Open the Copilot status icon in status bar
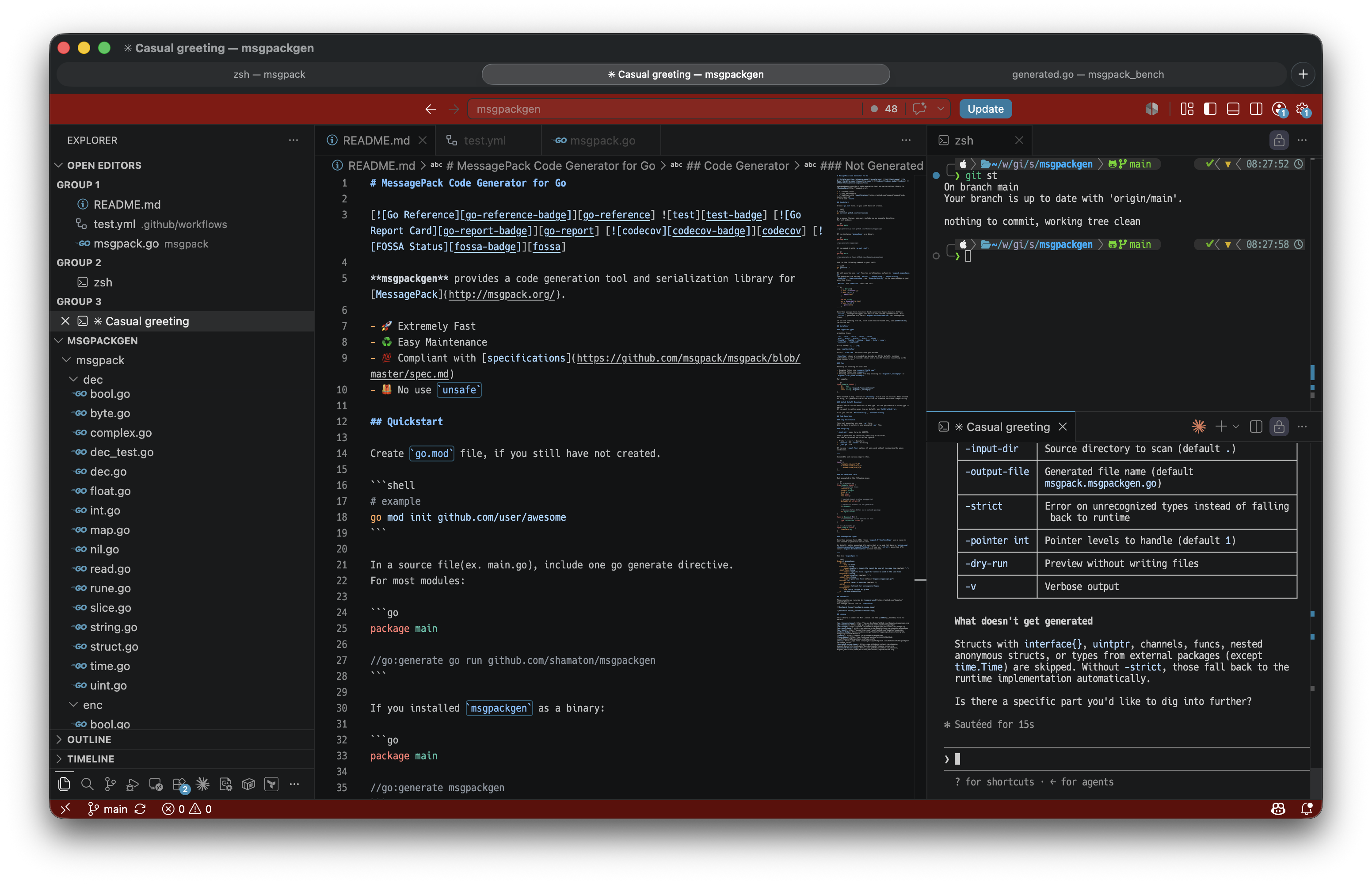The width and height of the screenshot is (1372, 884). pos(1278,809)
